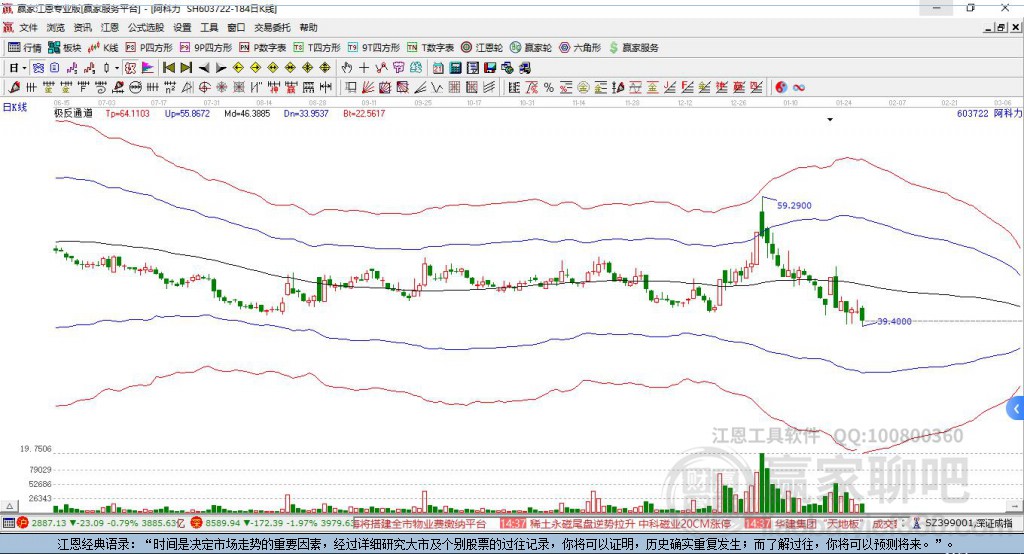Jump to first bar icon
The height and width of the screenshot is (554, 1024).
(168, 68)
